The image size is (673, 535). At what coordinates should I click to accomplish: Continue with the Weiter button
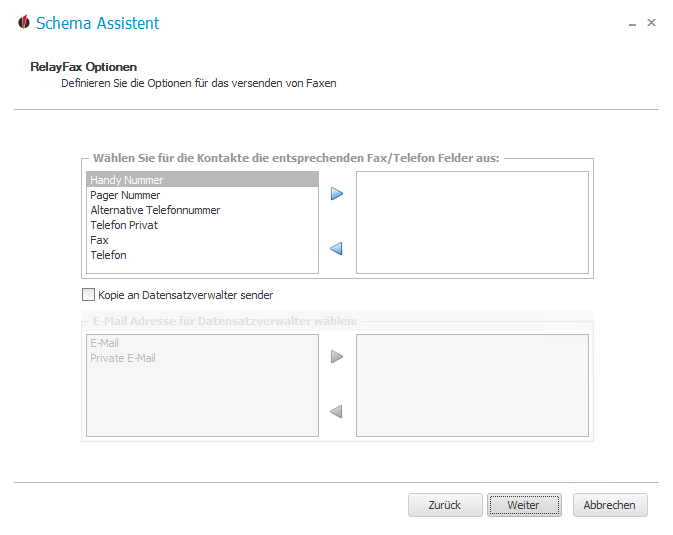(524, 505)
